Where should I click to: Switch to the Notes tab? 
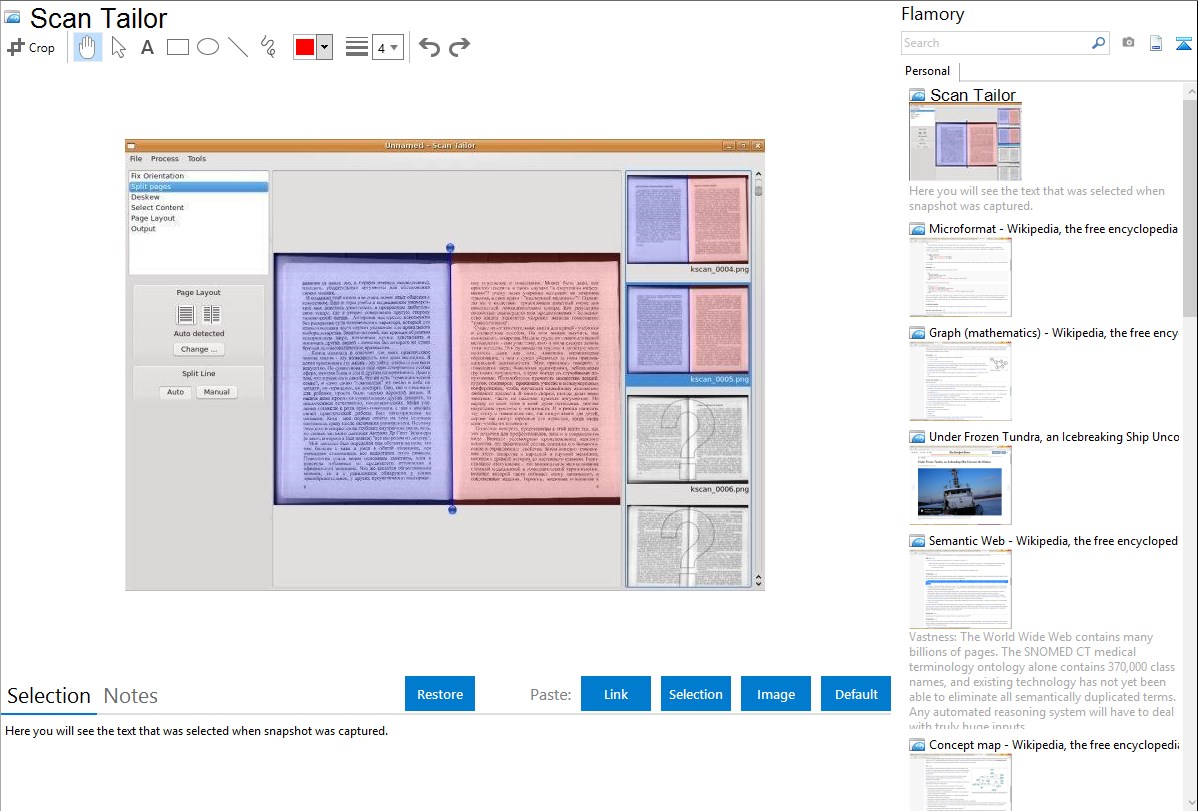click(131, 696)
